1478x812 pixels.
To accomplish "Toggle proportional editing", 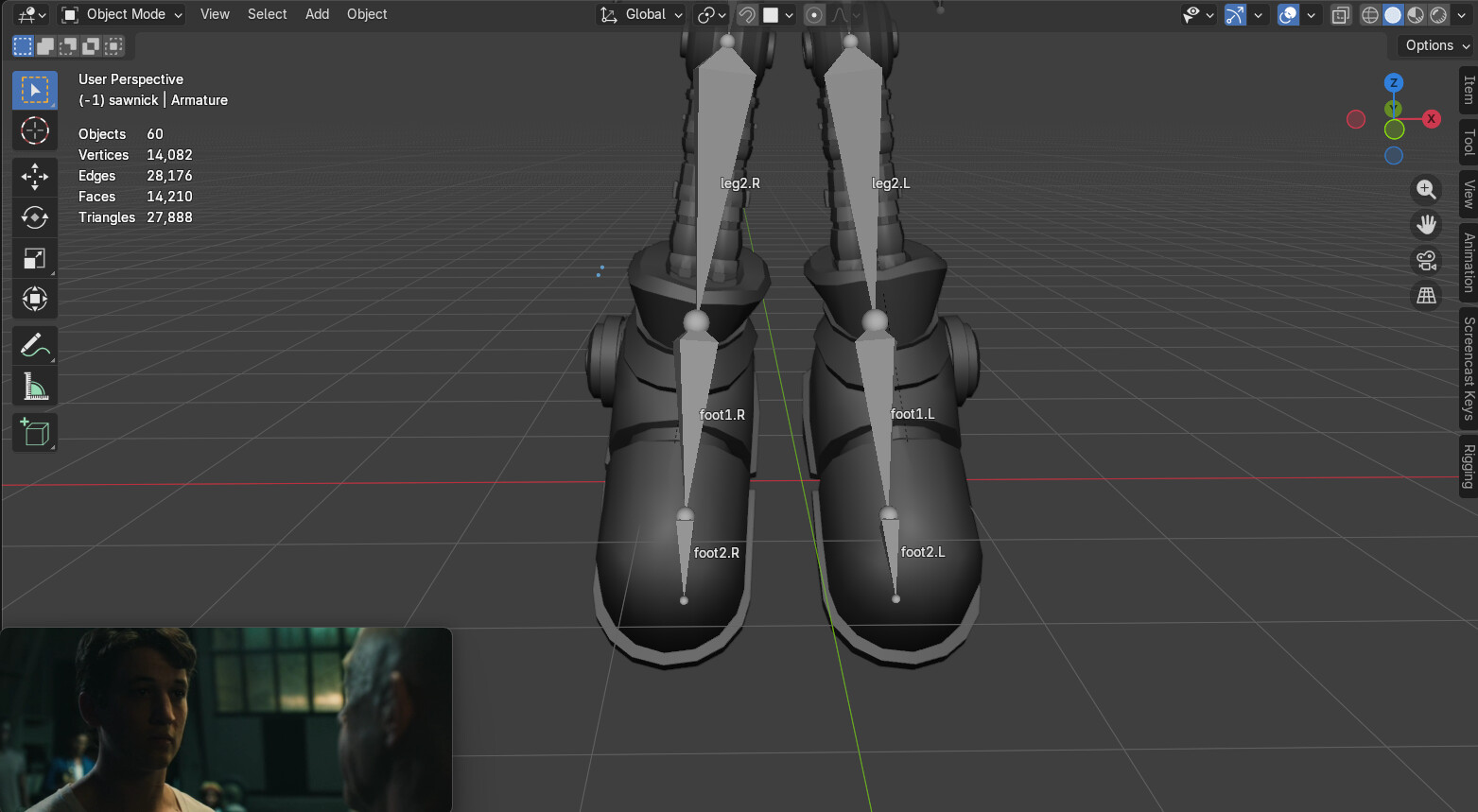I will (x=814, y=14).
